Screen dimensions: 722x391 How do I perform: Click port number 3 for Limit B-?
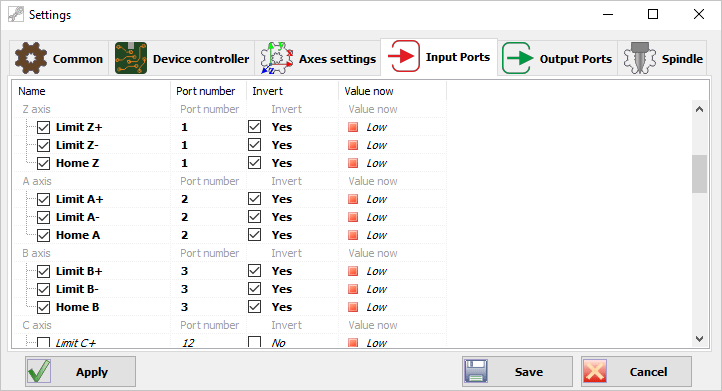click(x=184, y=289)
